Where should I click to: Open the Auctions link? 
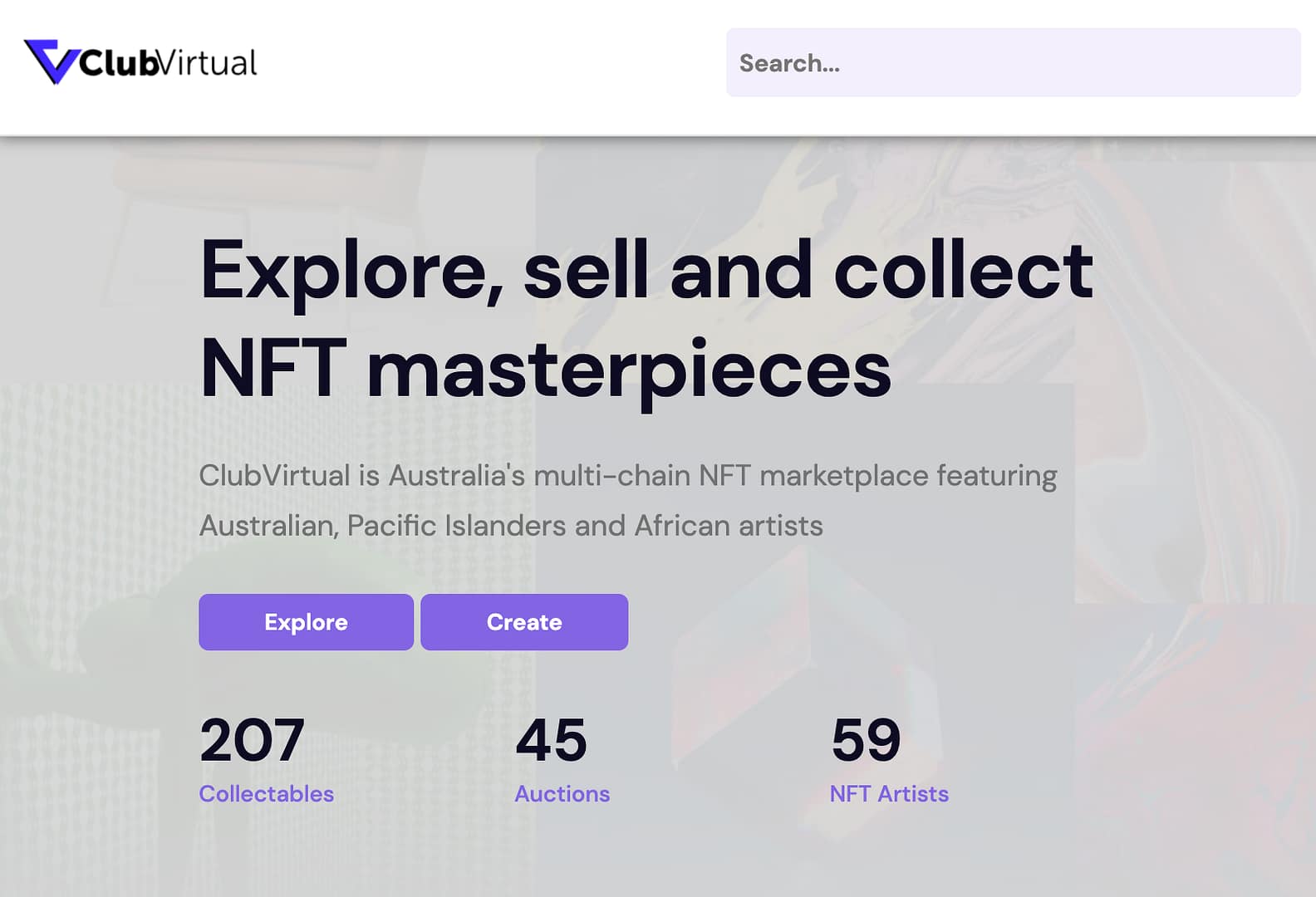[562, 794]
